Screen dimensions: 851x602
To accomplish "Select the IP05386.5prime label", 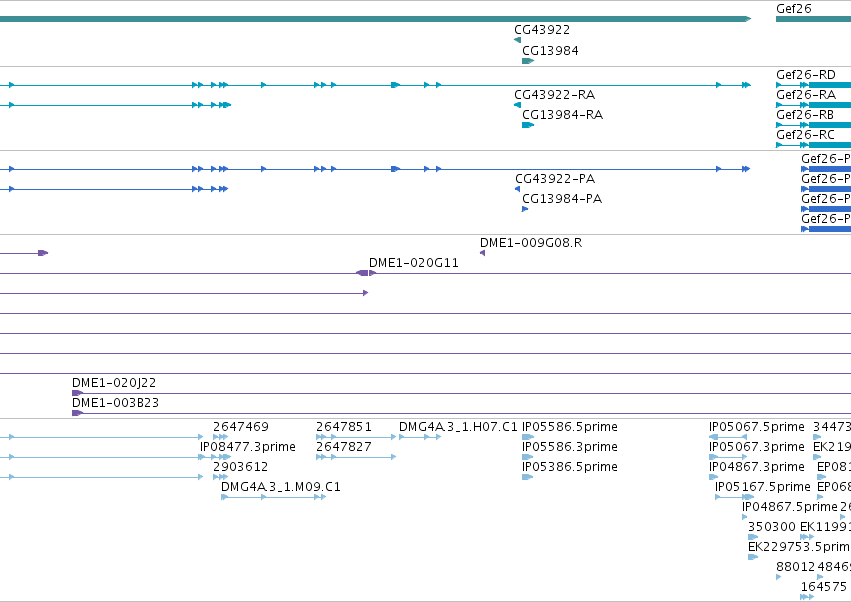I will 569,467.
